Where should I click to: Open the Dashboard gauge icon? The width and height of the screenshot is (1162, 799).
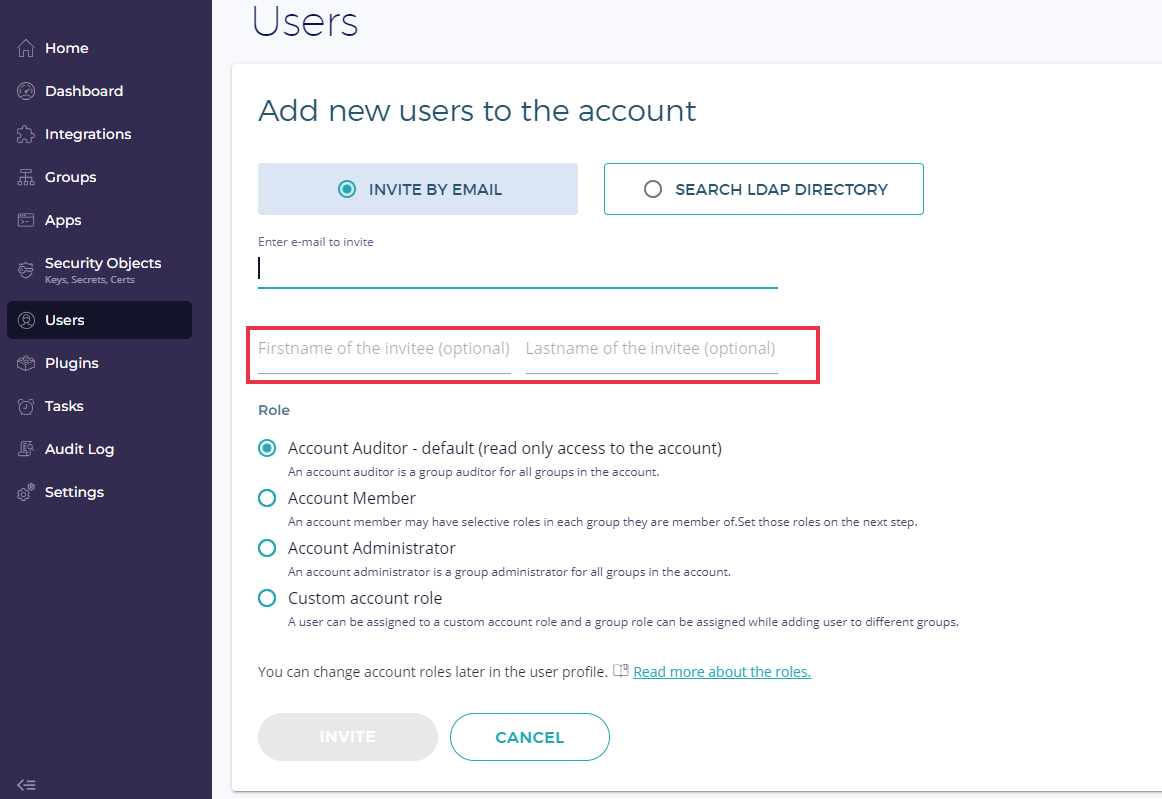coord(26,91)
